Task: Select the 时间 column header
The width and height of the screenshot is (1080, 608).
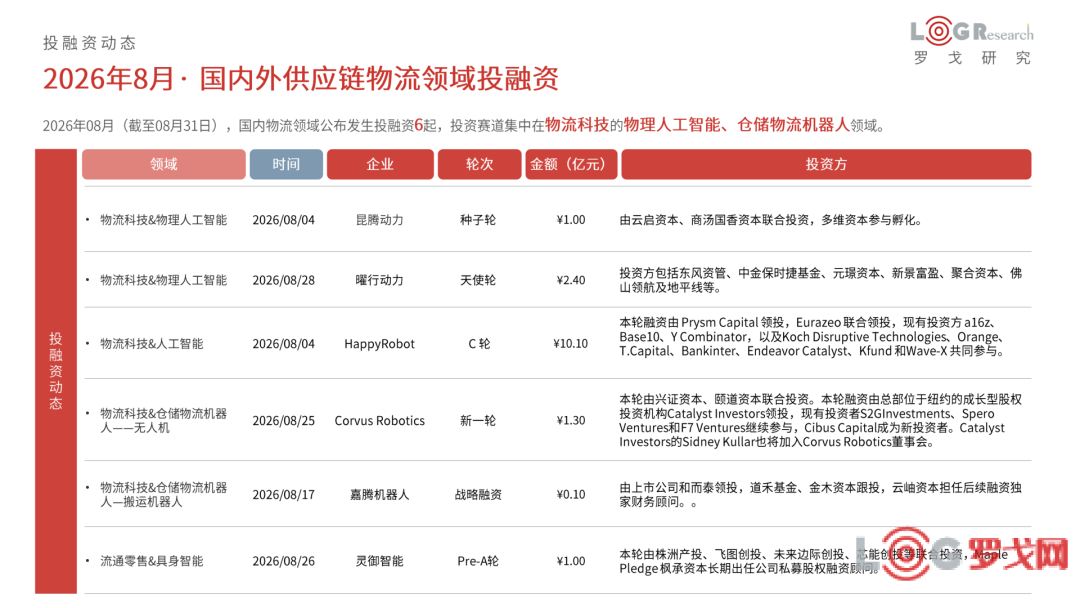Action: tap(286, 165)
